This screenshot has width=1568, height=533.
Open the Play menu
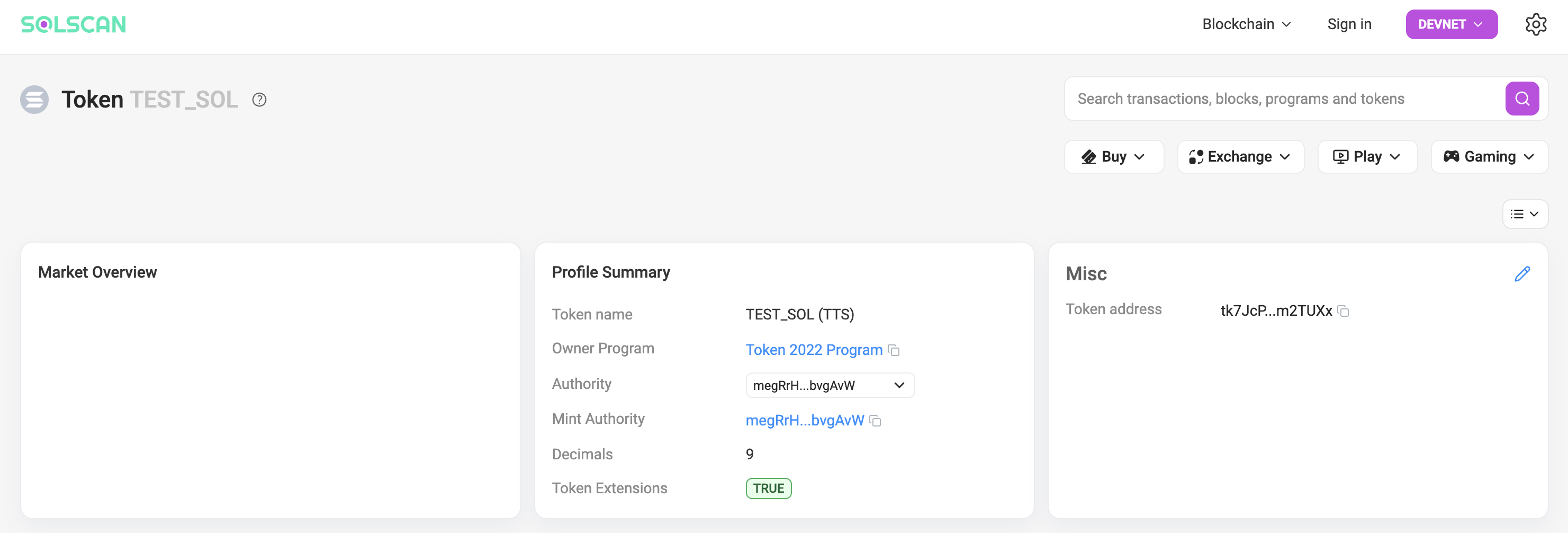(1366, 157)
